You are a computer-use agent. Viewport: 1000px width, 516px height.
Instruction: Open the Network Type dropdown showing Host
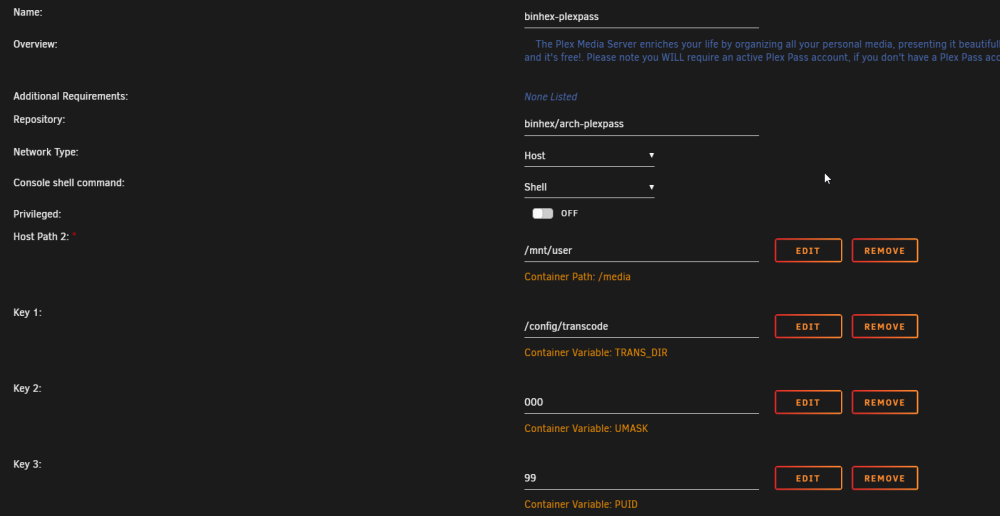[589, 156]
